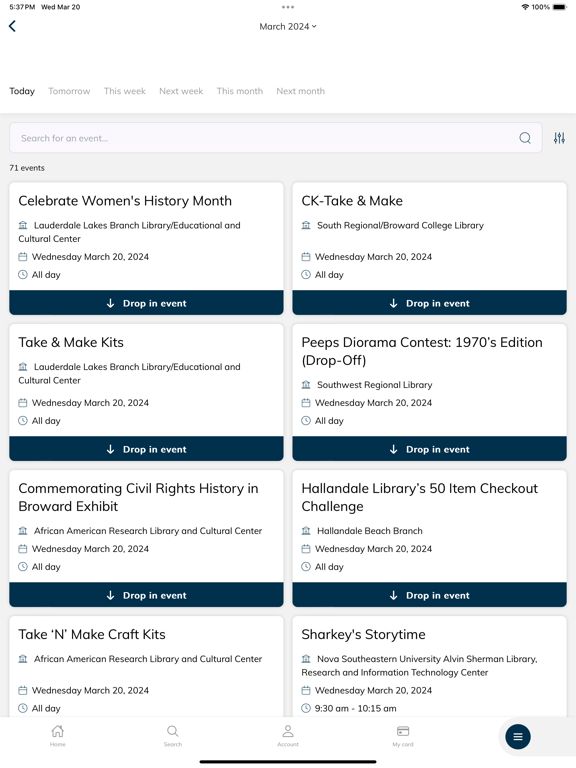
Task: Switch to Next month events
Action: (300, 91)
